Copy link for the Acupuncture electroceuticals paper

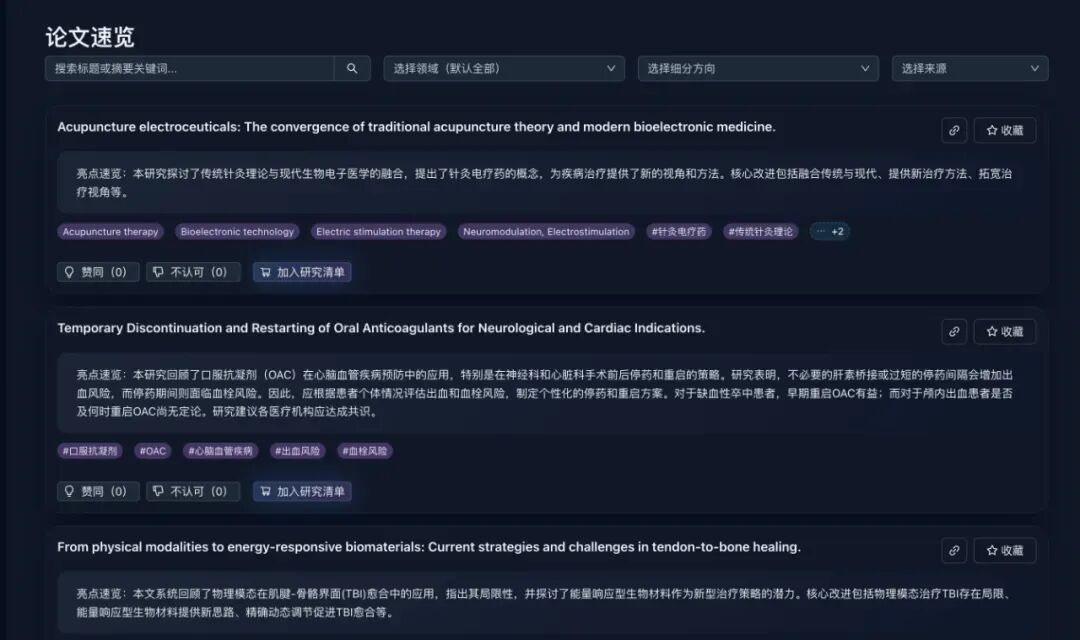click(954, 130)
